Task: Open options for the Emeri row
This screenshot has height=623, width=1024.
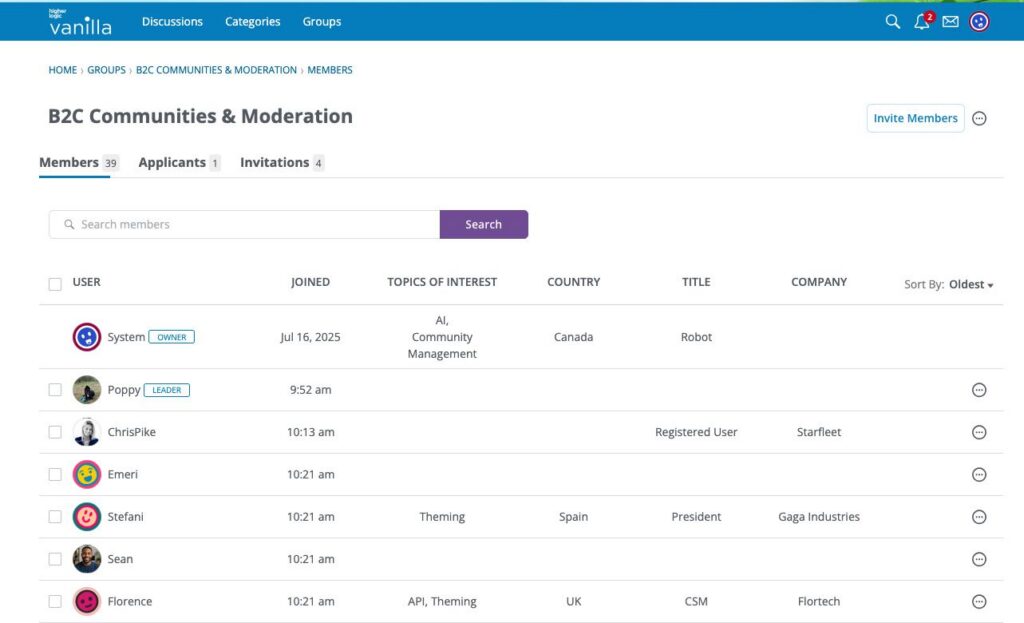Action: pos(979,474)
